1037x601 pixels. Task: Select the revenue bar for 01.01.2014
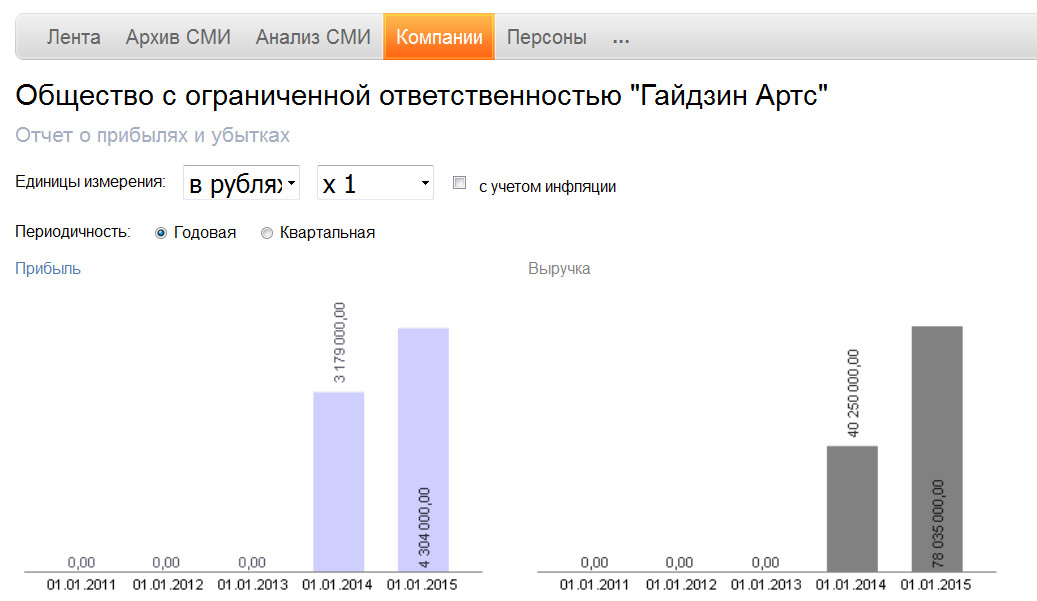coord(852,508)
